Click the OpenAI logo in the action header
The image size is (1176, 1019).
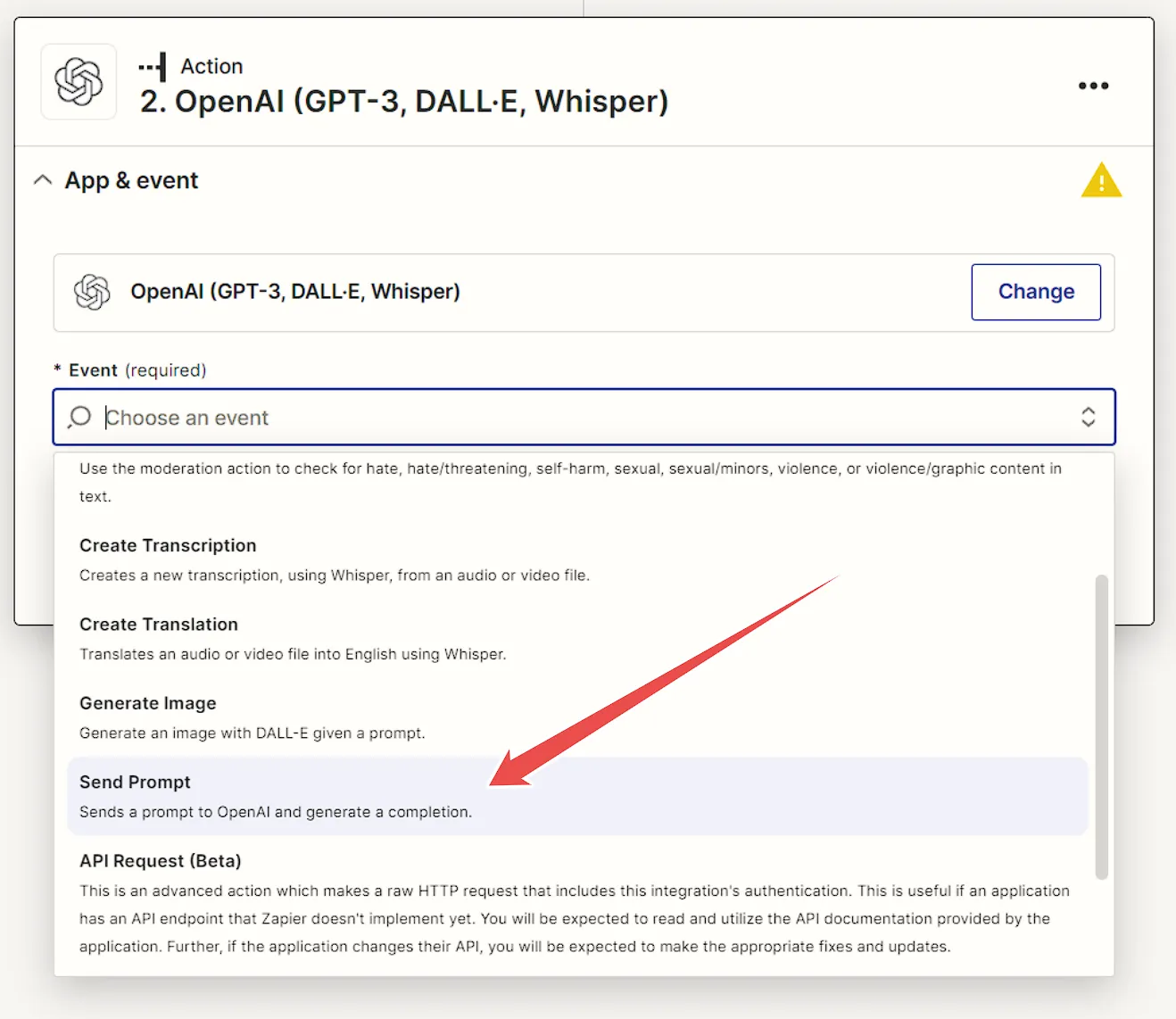click(x=79, y=82)
